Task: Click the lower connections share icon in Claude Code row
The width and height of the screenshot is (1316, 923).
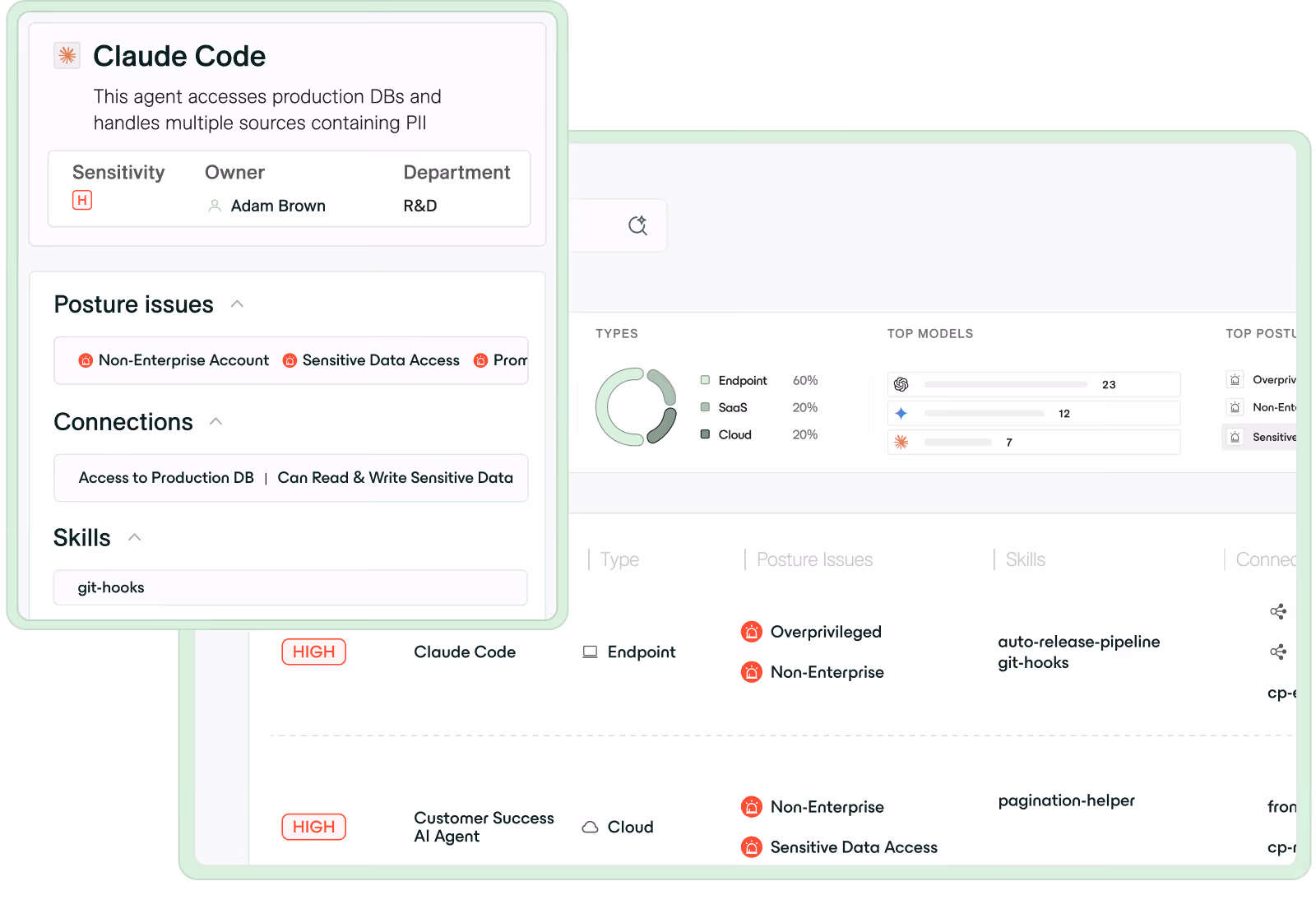Action: (1278, 652)
